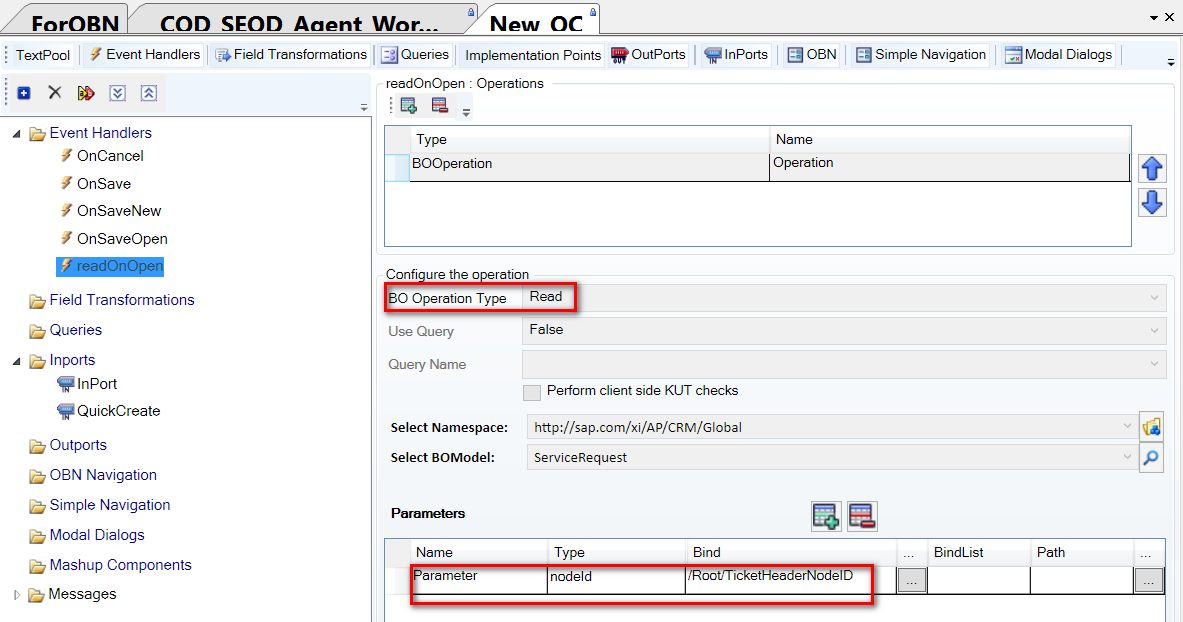Open document tabs list dropdown arrow
Image resolution: width=1183 pixels, height=622 pixels.
[x=1154, y=17]
